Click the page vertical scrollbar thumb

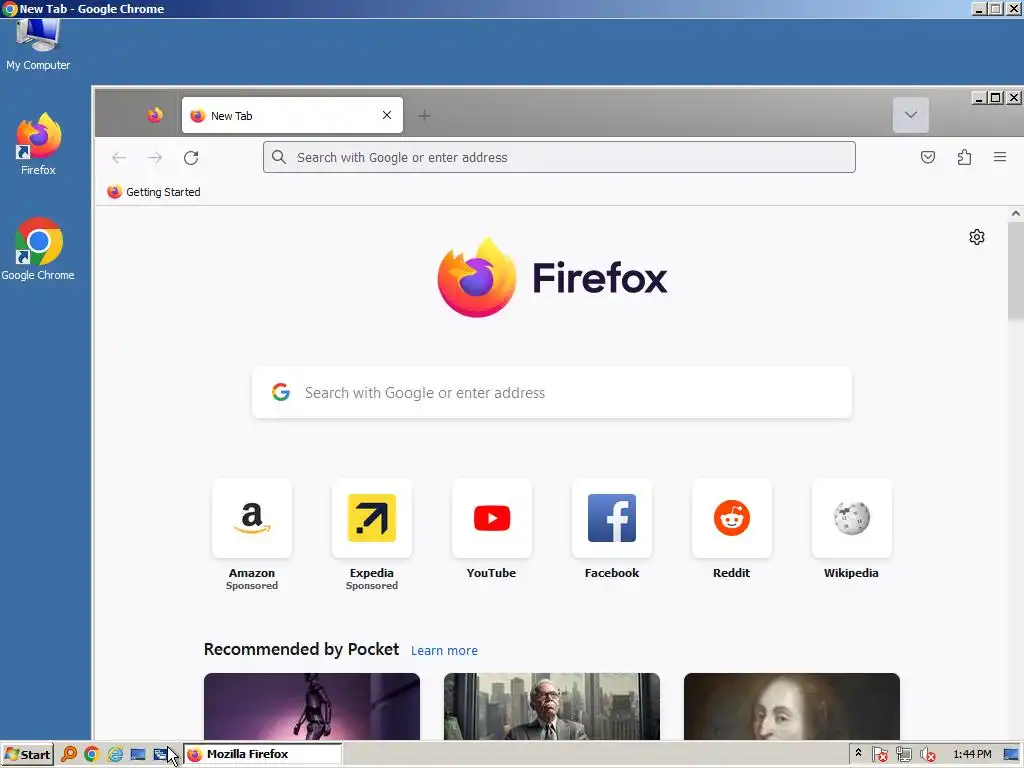[x=1016, y=270]
